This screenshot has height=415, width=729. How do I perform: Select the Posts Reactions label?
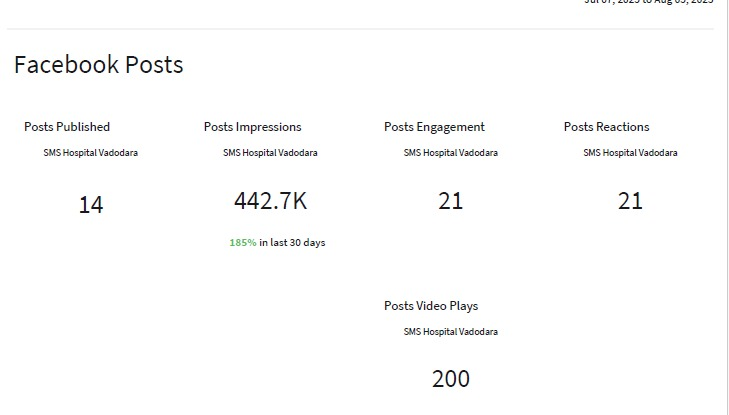coord(606,127)
